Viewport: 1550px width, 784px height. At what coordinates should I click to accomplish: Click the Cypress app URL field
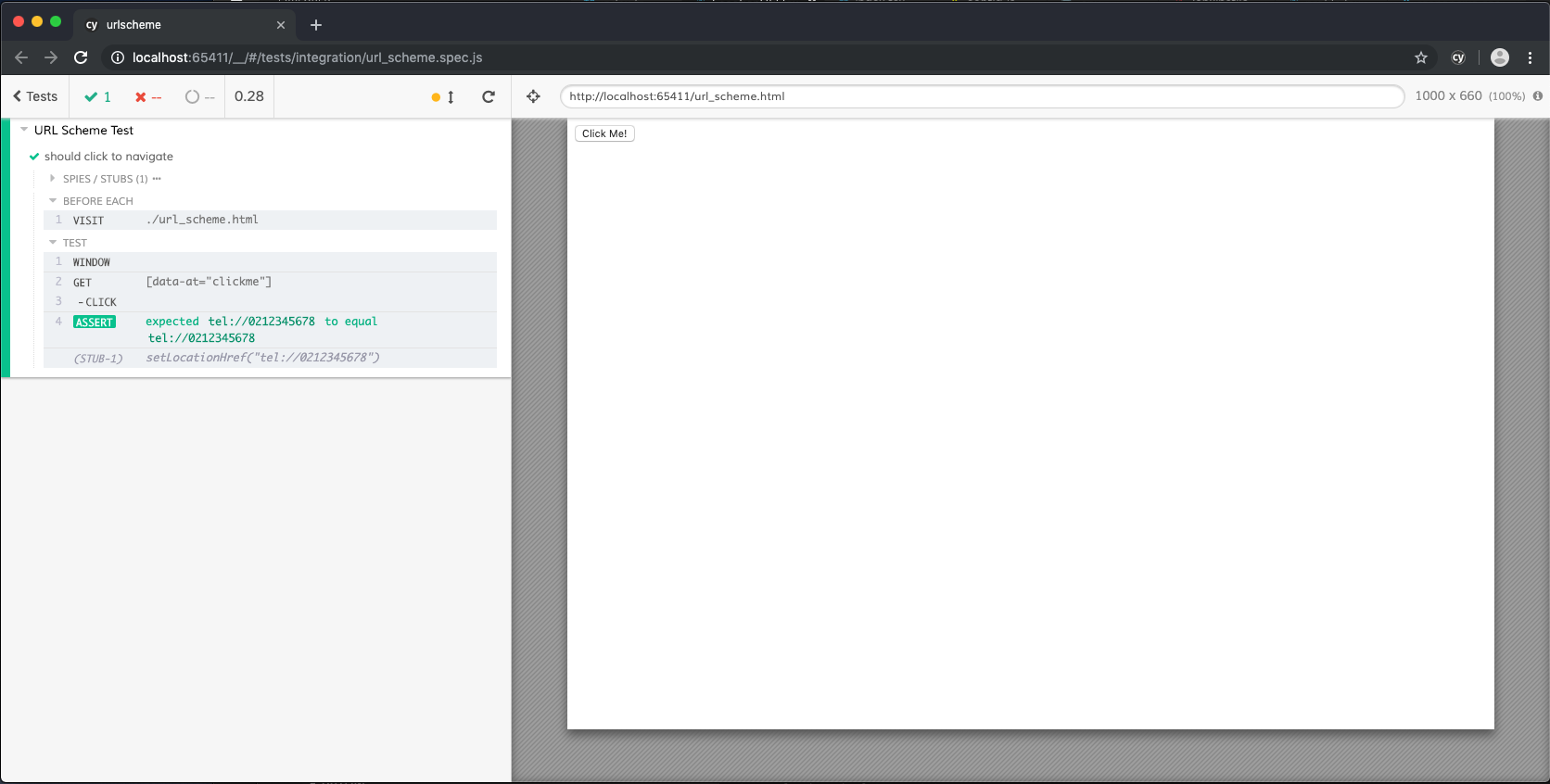click(982, 96)
